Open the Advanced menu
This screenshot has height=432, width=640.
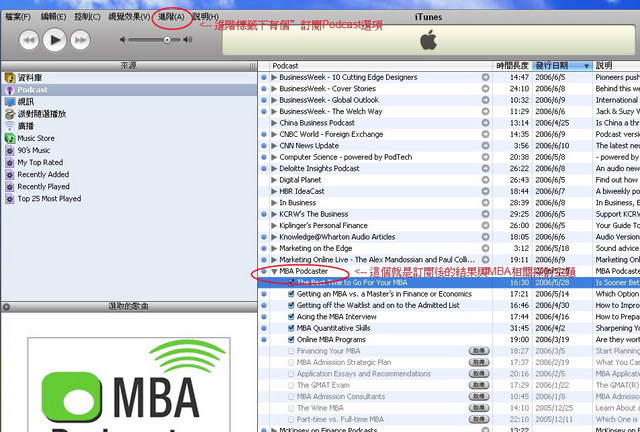coord(171,17)
